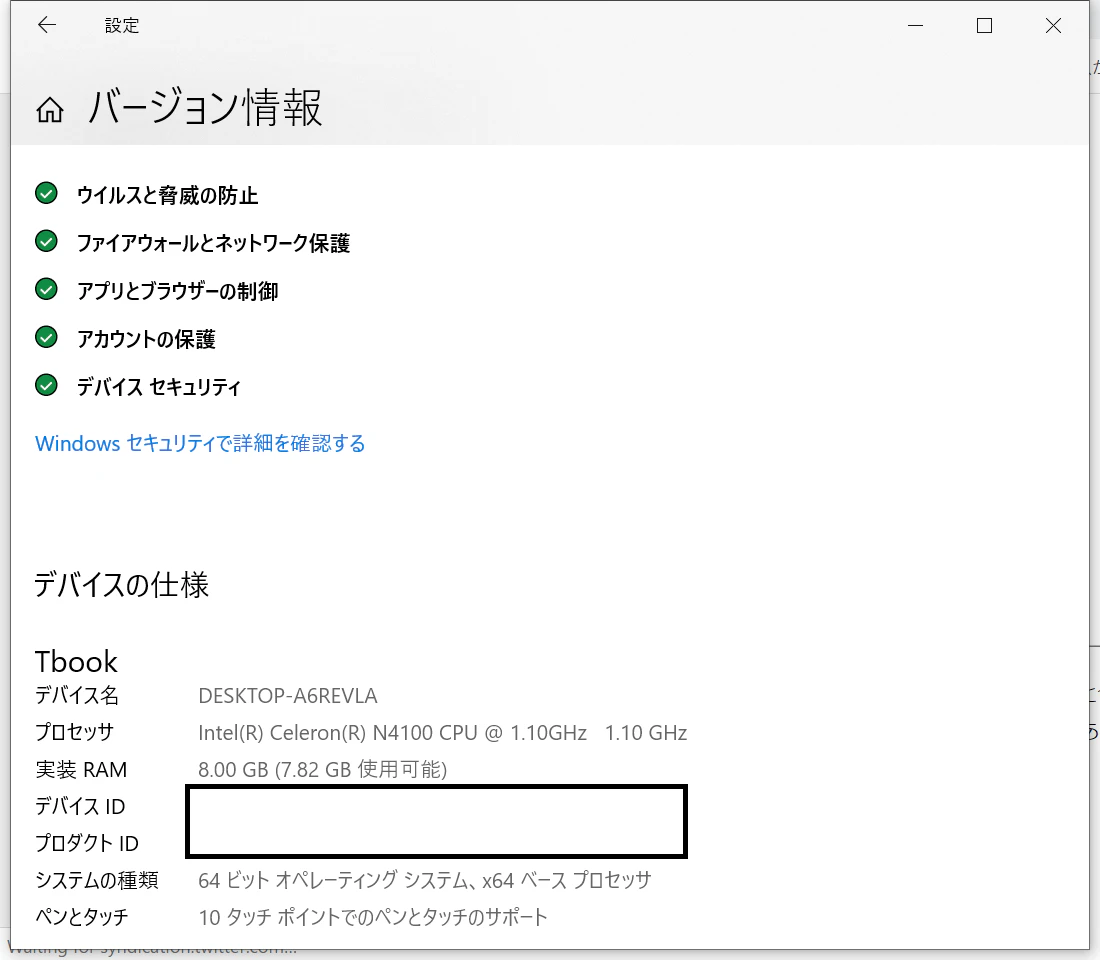Select the デバイス セキュリティ text
The image size is (1100, 960).
tap(159, 387)
